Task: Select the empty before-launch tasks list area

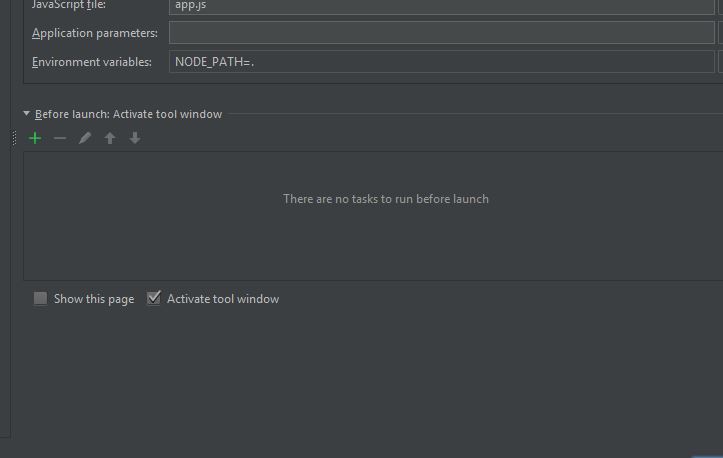Action: [373, 216]
